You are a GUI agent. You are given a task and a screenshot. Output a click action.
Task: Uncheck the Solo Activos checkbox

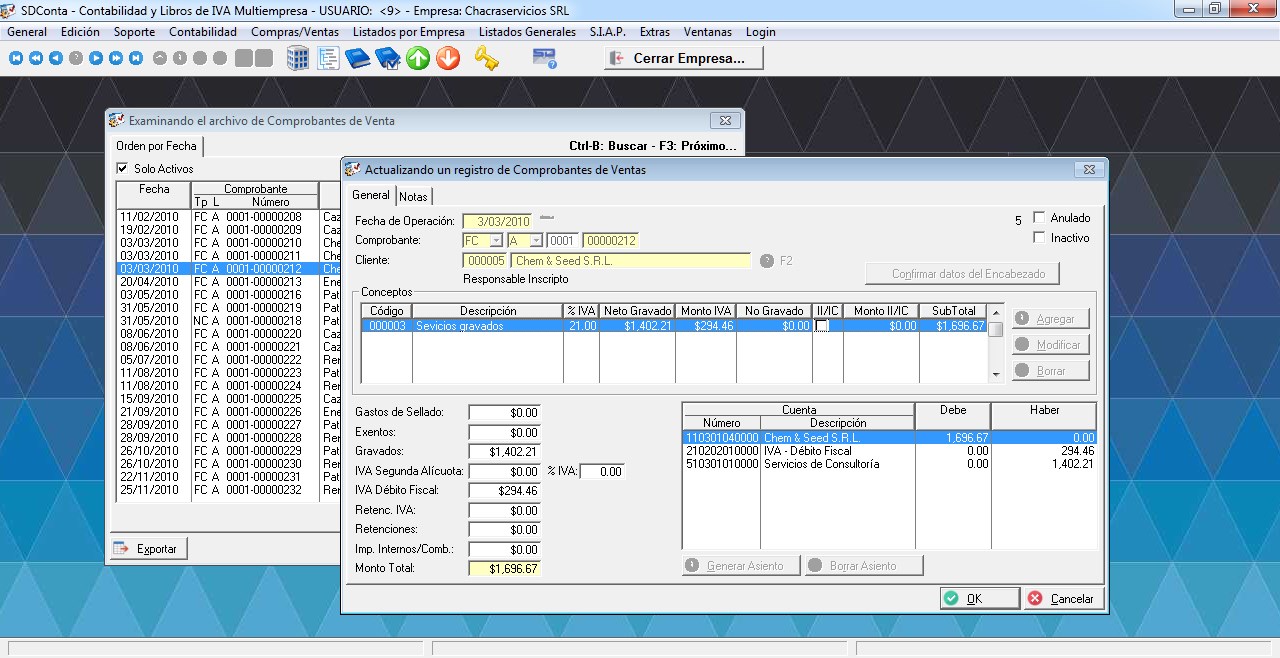[123, 169]
